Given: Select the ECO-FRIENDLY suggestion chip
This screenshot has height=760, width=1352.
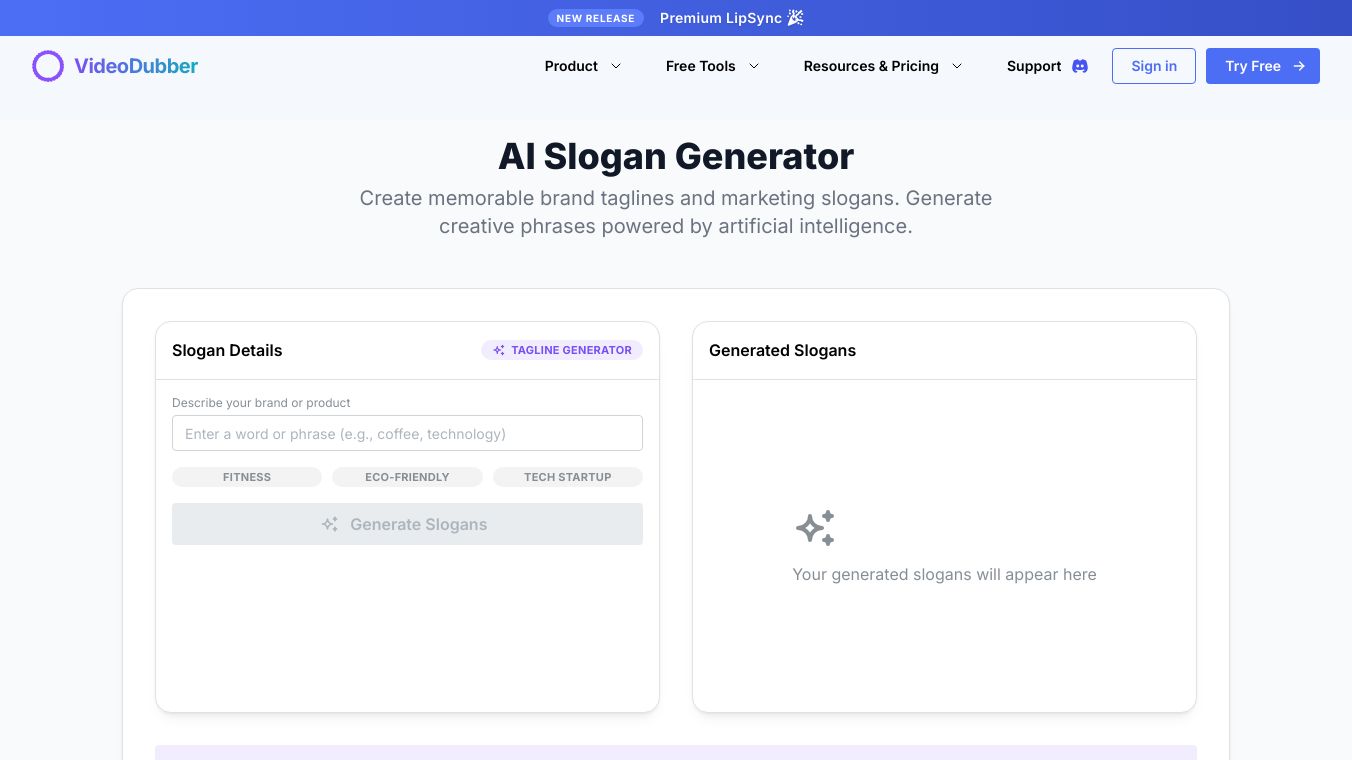Looking at the screenshot, I should [407, 477].
